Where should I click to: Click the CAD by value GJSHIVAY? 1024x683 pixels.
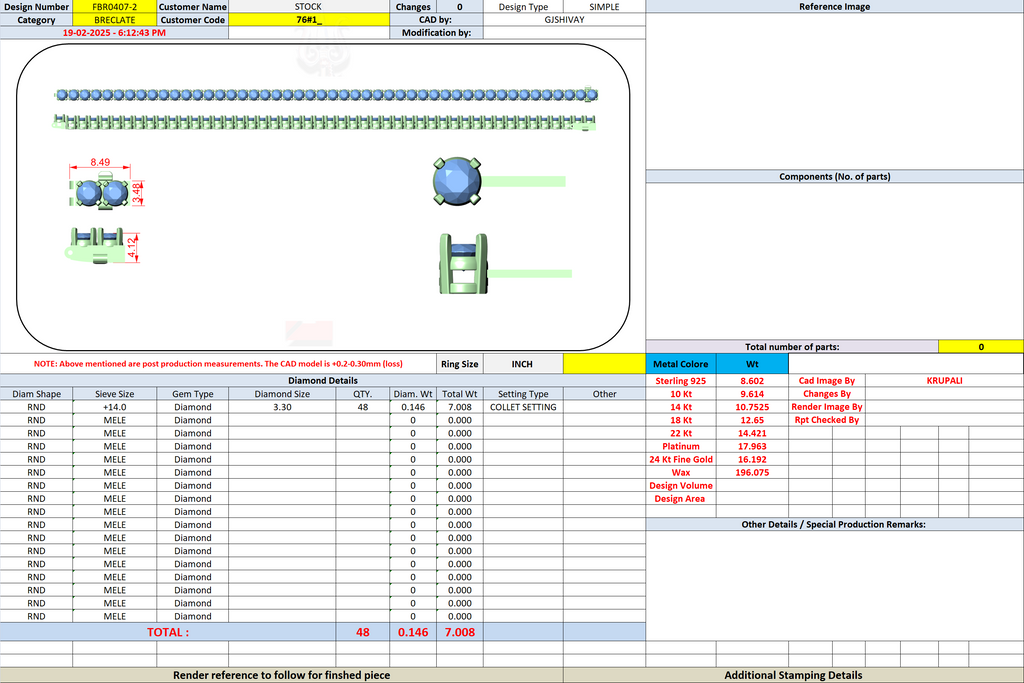[x=564, y=20]
